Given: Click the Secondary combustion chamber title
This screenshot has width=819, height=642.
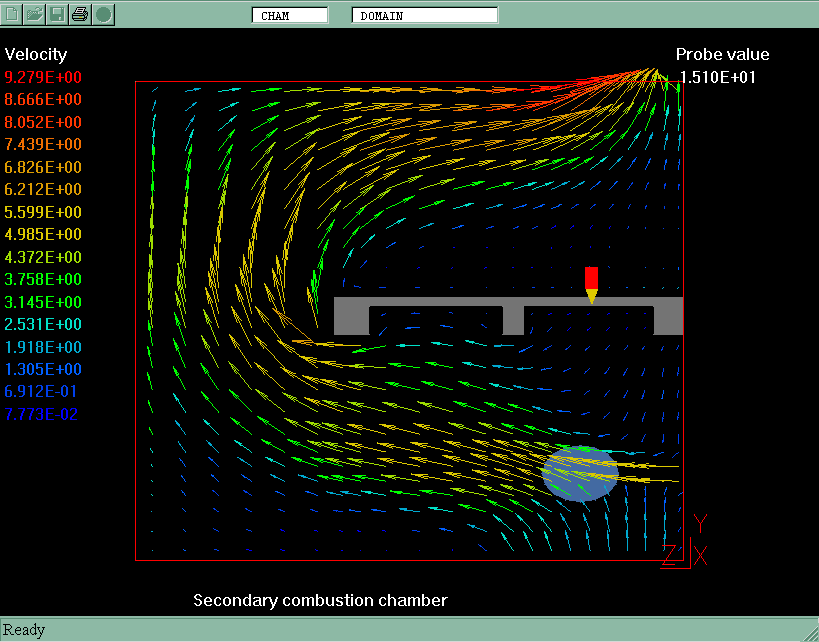Looking at the screenshot, I should (x=320, y=600).
